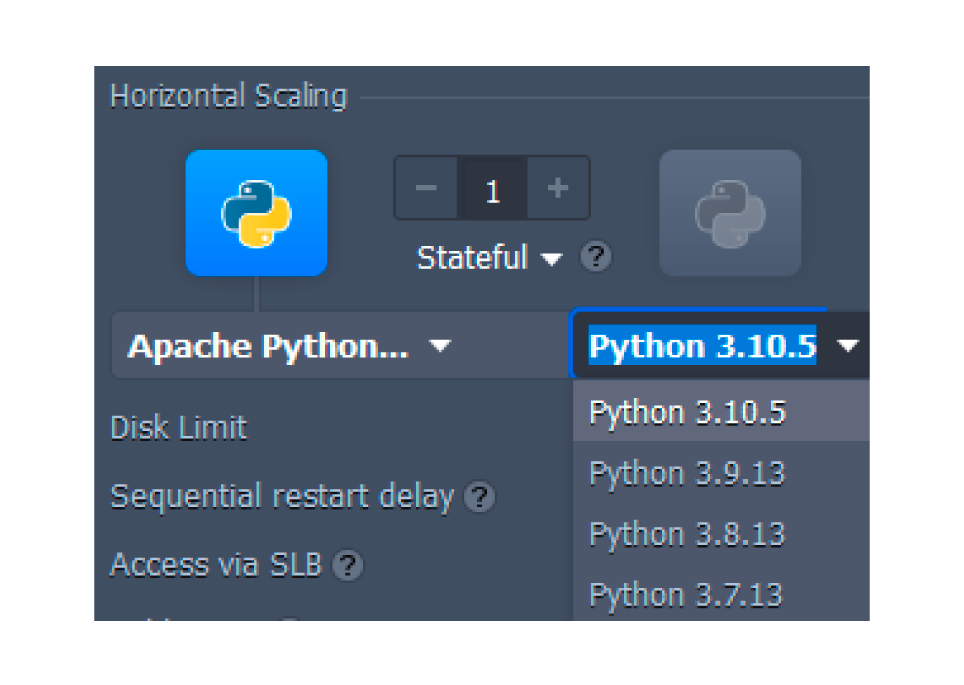Click the Sequential restart delay label
The height and width of the screenshot is (685, 964).
tap(282, 497)
